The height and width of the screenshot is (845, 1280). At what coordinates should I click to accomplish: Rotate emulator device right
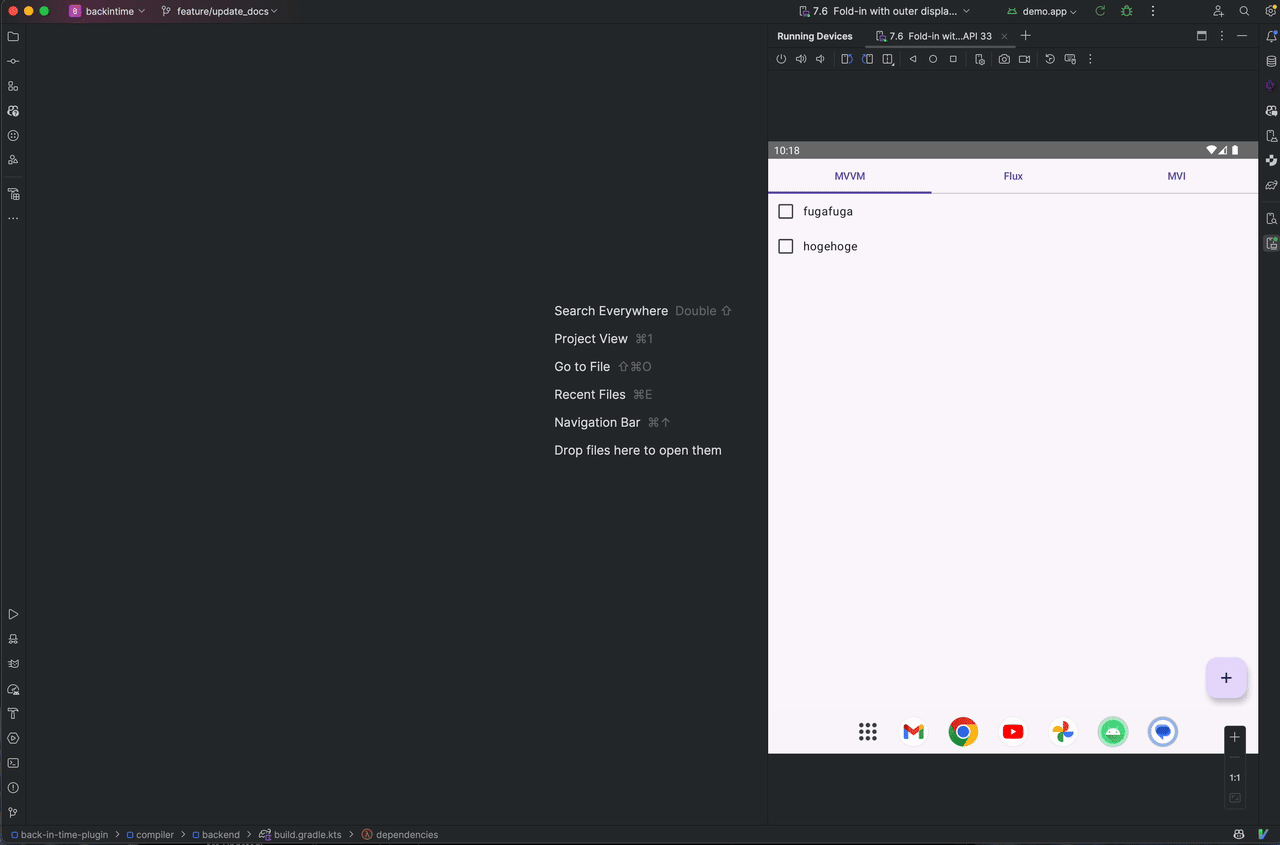coord(867,59)
